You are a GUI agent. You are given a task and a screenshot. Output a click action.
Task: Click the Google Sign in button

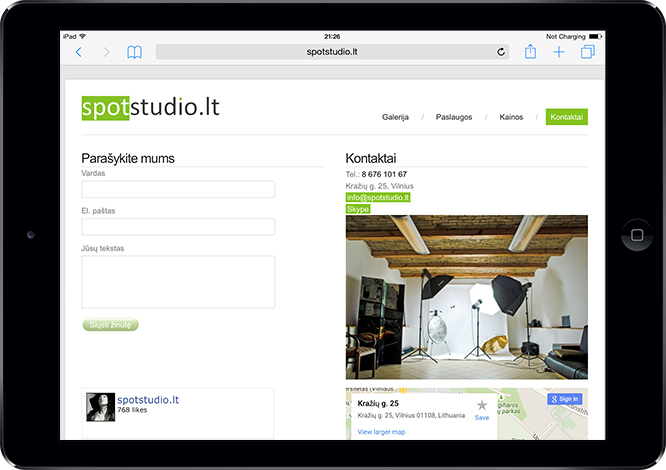click(x=564, y=399)
